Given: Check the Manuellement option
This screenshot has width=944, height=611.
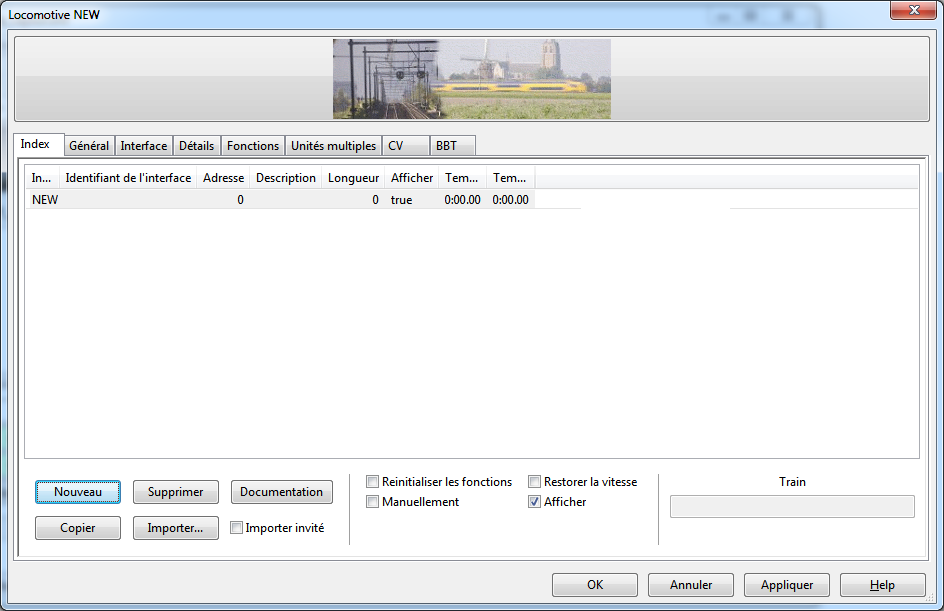Looking at the screenshot, I should pos(373,502).
